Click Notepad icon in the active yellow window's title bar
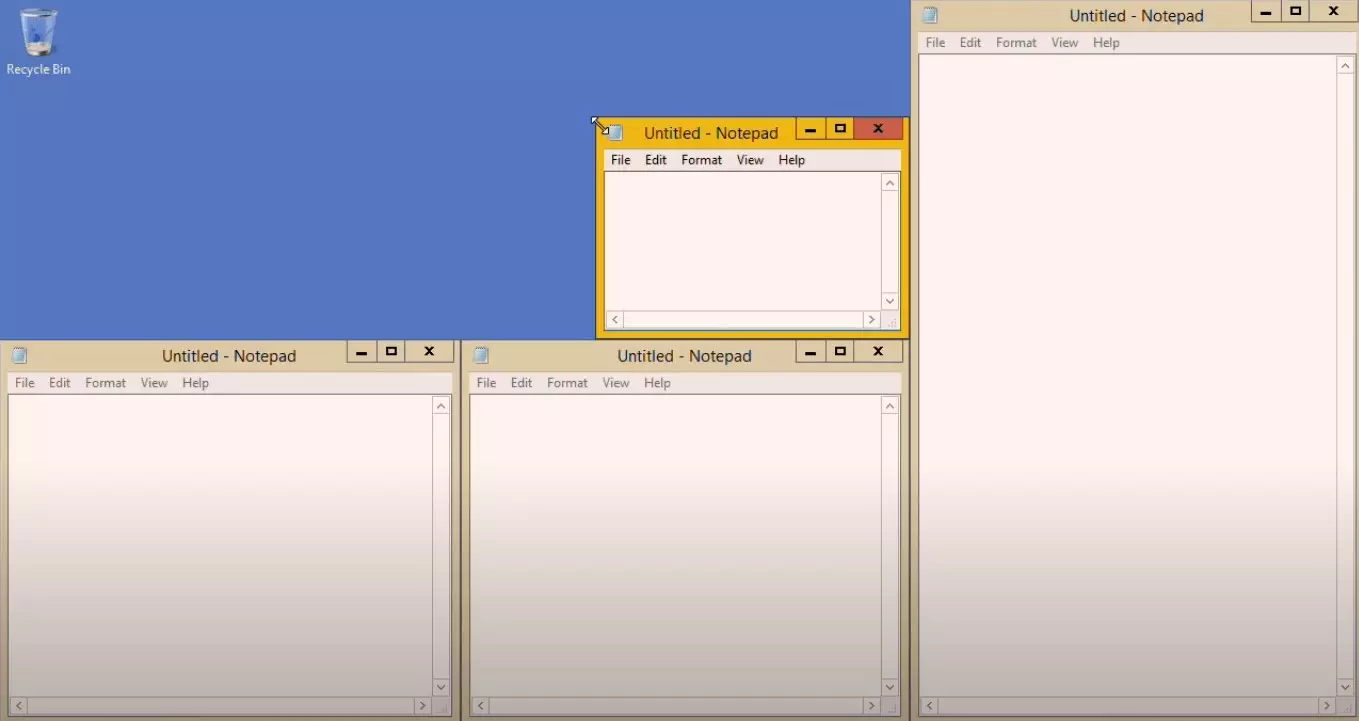 [x=616, y=133]
